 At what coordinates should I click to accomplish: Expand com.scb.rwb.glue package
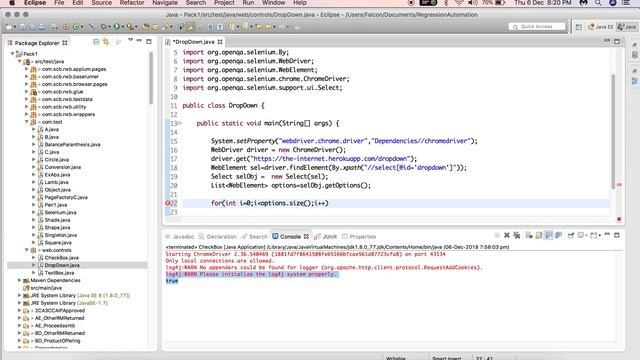(27, 91)
